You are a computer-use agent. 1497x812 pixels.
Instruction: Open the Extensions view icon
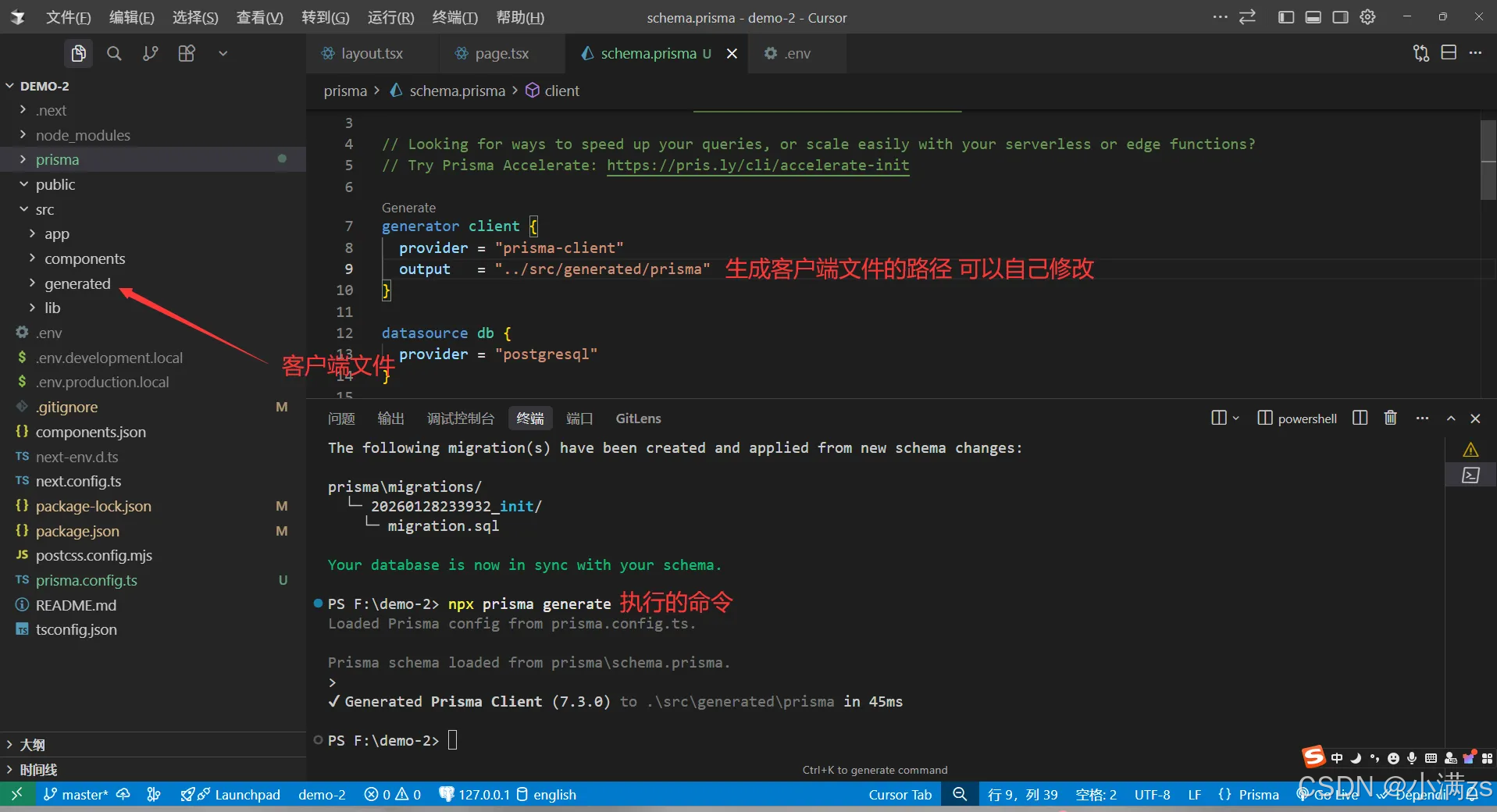point(187,53)
